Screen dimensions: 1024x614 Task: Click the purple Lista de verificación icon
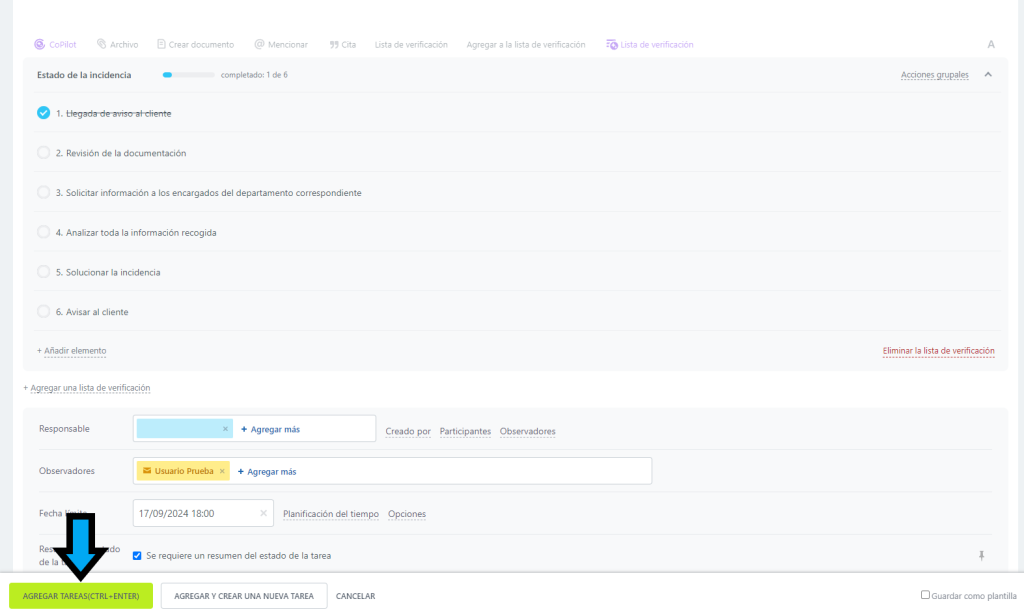pyautogui.click(x=611, y=45)
